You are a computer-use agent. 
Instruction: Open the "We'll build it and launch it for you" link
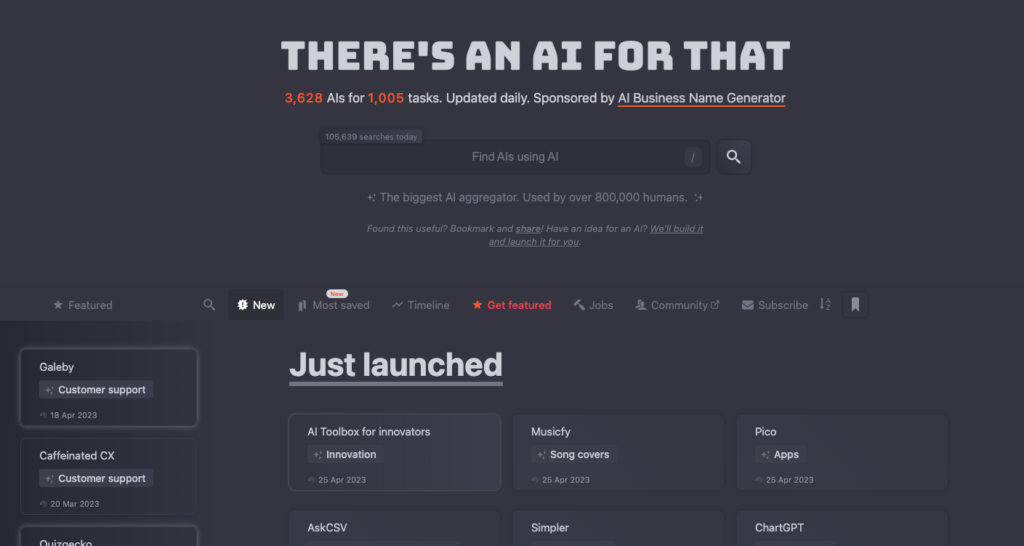pyautogui.click(x=596, y=235)
